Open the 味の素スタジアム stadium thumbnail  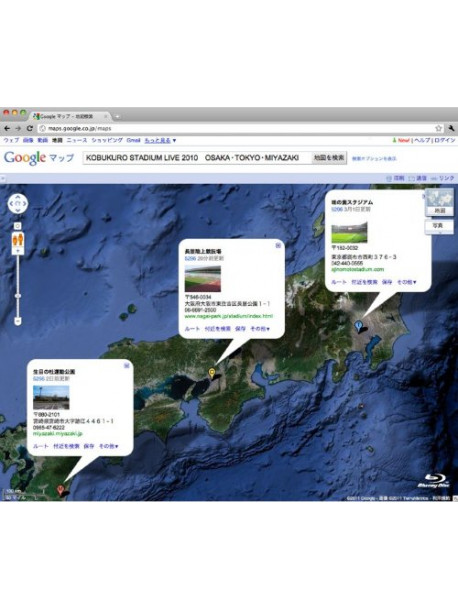coord(349,233)
